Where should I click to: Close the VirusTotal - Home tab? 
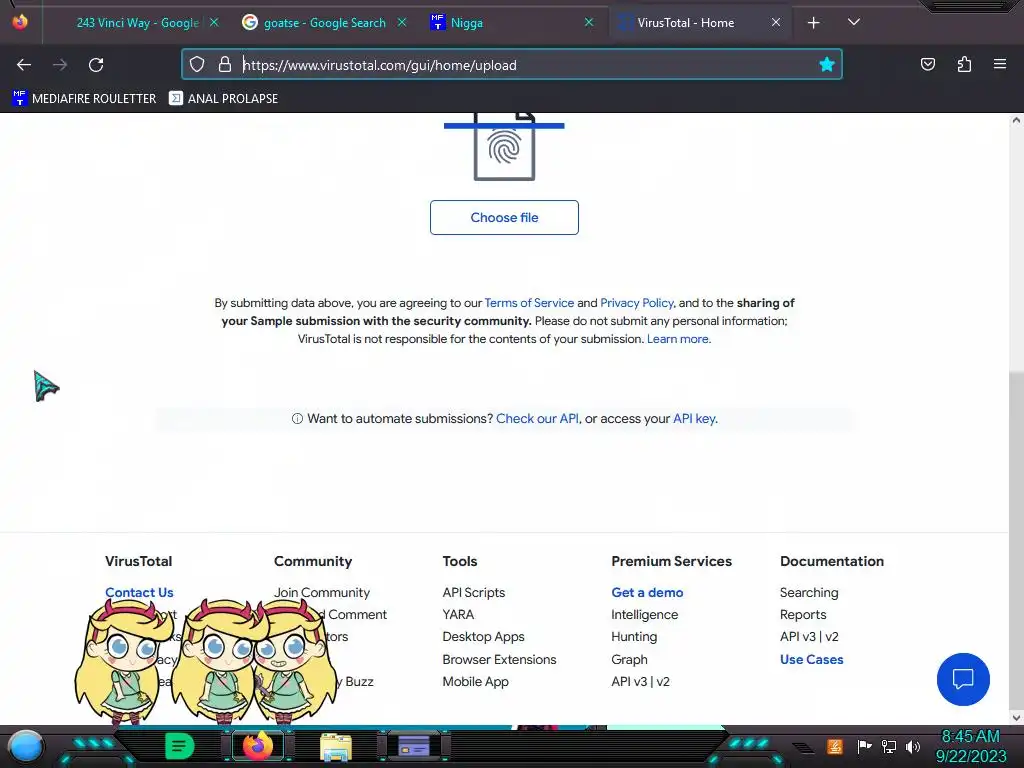click(x=776, y=22)
